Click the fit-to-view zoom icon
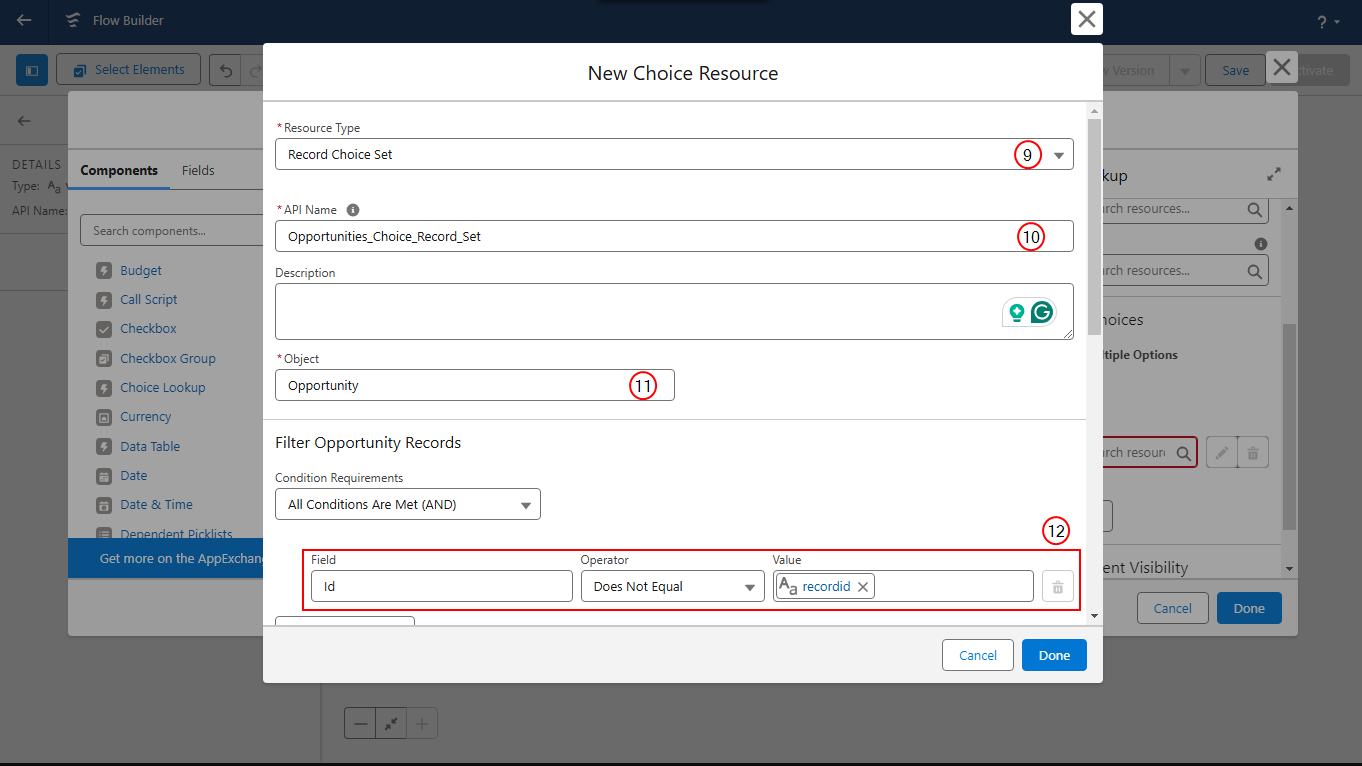1362x766 pixels. point(391,723)
